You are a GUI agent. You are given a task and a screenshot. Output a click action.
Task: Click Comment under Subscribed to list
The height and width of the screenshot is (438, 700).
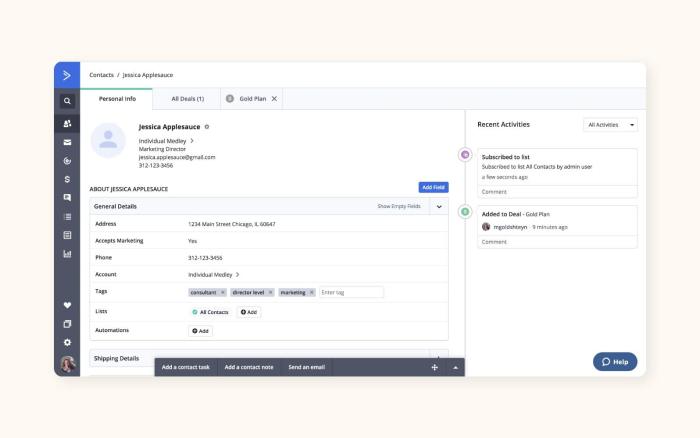tap(494, 192)
